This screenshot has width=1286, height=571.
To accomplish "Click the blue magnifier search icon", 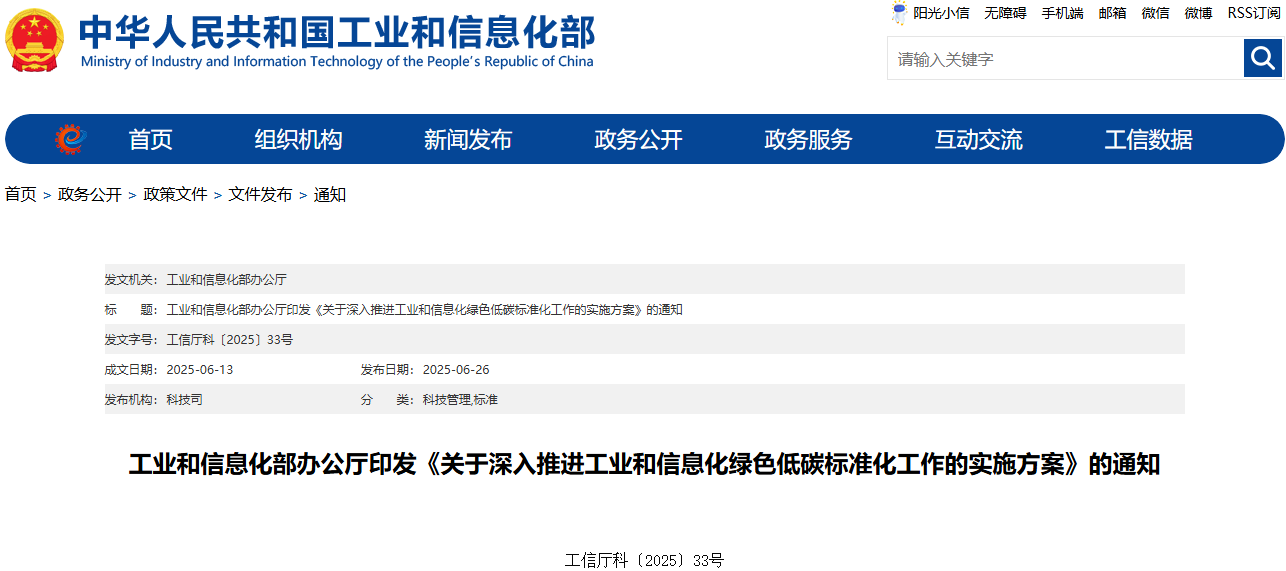I will click(1262, 58).
